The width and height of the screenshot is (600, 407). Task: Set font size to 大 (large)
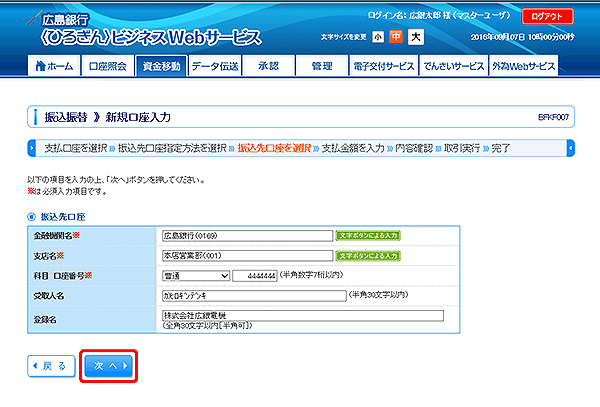[x=416, y=37]
